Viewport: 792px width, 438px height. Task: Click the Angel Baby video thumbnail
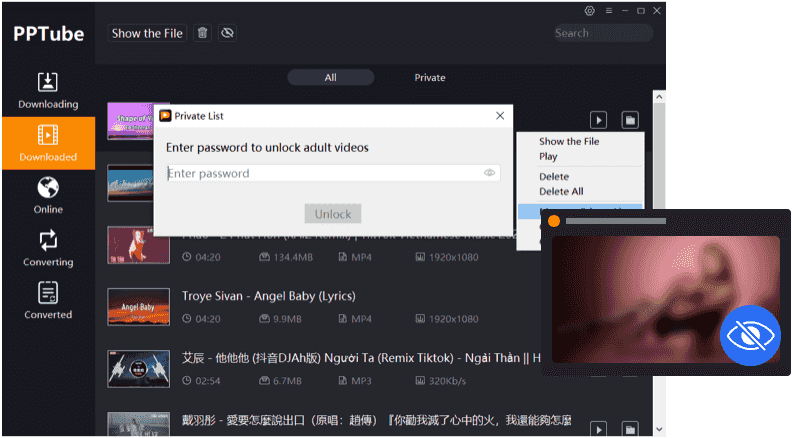click(138, 307)
